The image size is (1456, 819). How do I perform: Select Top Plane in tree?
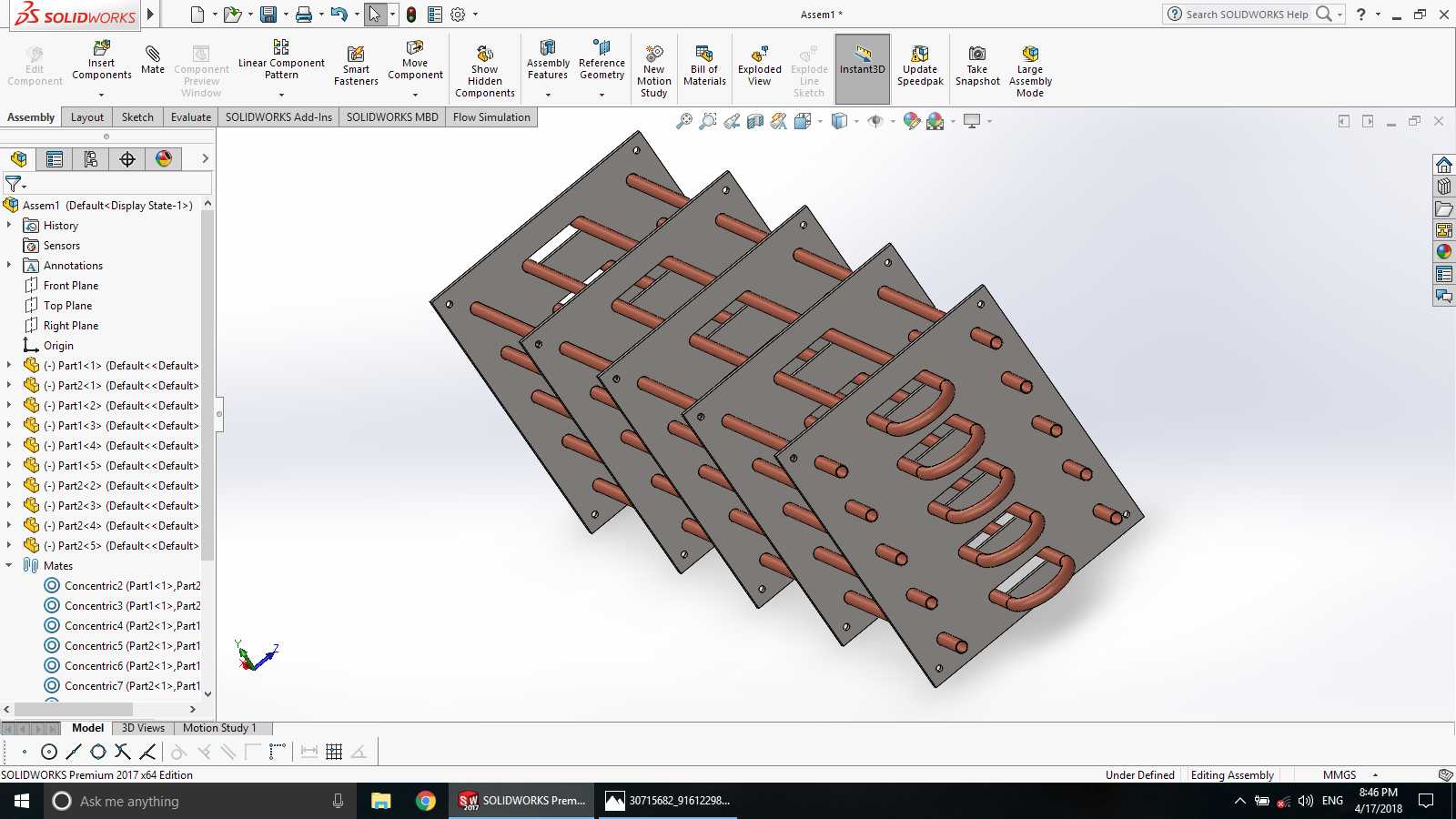67,305
